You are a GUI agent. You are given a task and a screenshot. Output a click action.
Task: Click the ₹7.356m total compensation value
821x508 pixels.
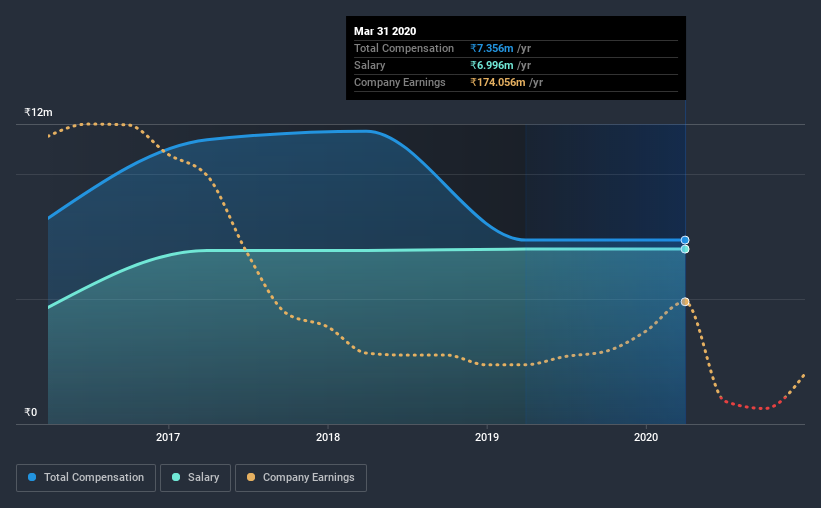492,48
